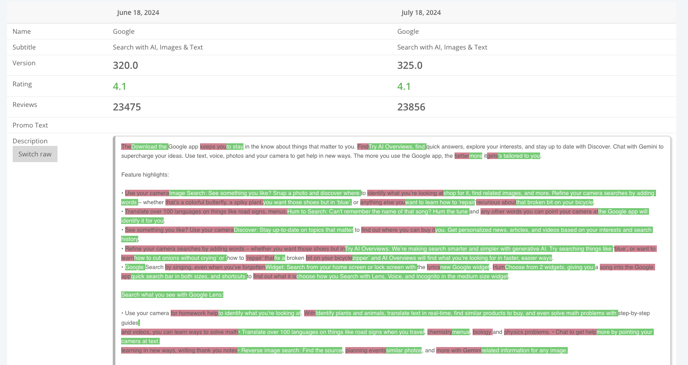This screenshot has width=688, height=365.
Task: Click the Description row label
Action: point(30,141)
